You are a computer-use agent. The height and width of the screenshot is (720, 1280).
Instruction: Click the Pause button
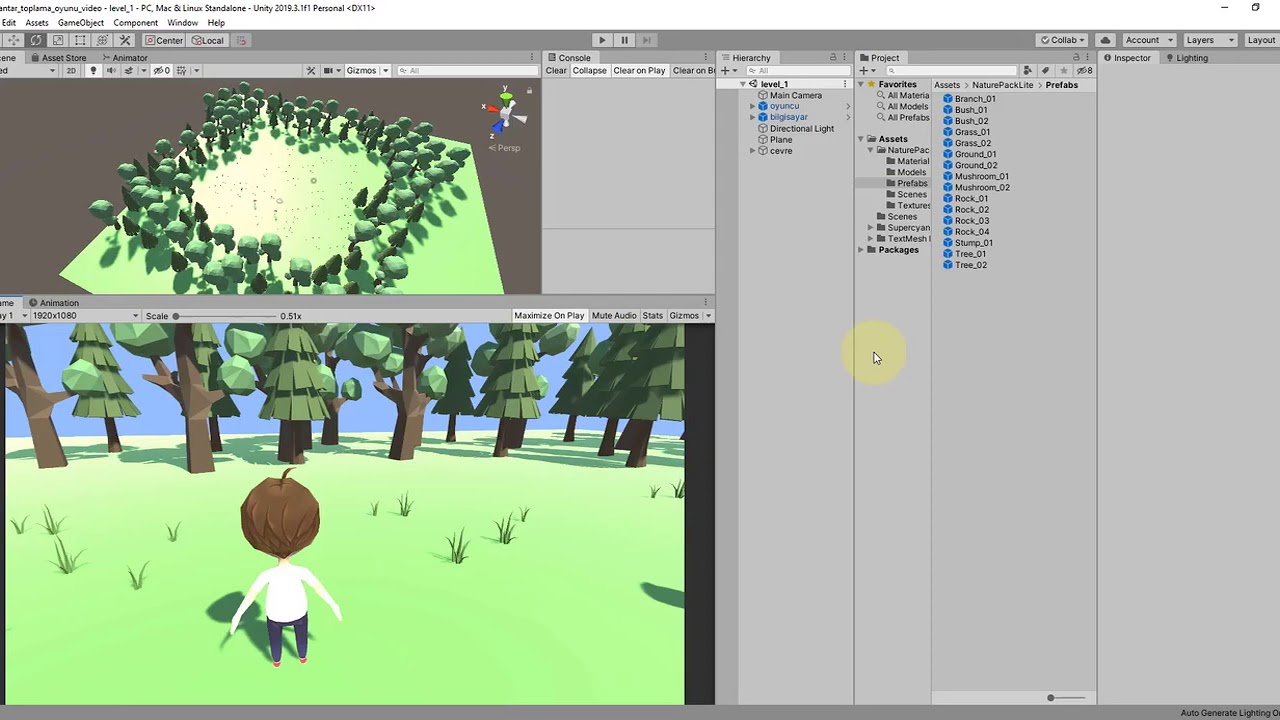pos(624,40)
